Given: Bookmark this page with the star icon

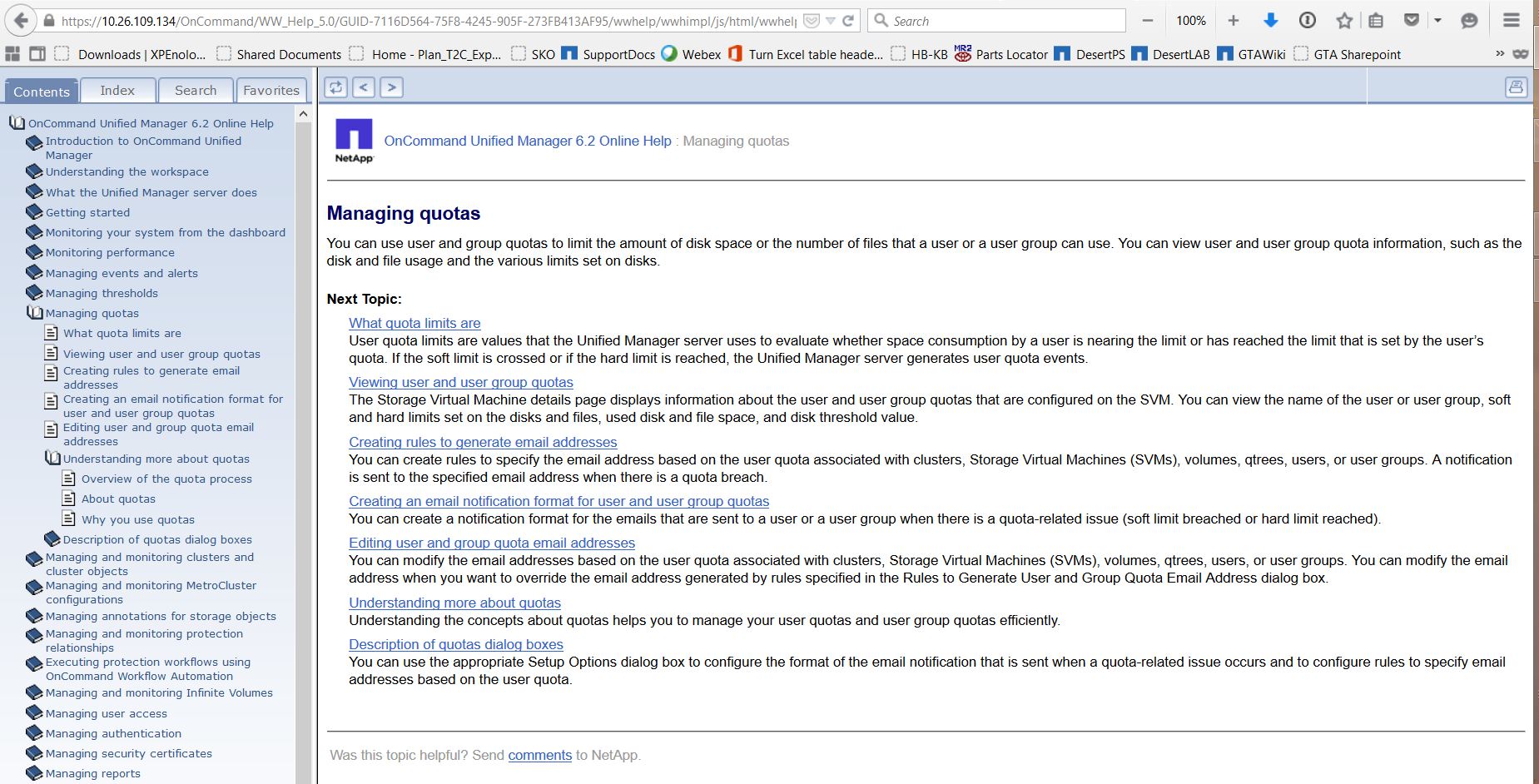Looking at the screenshot, I should coord(1344,21).
